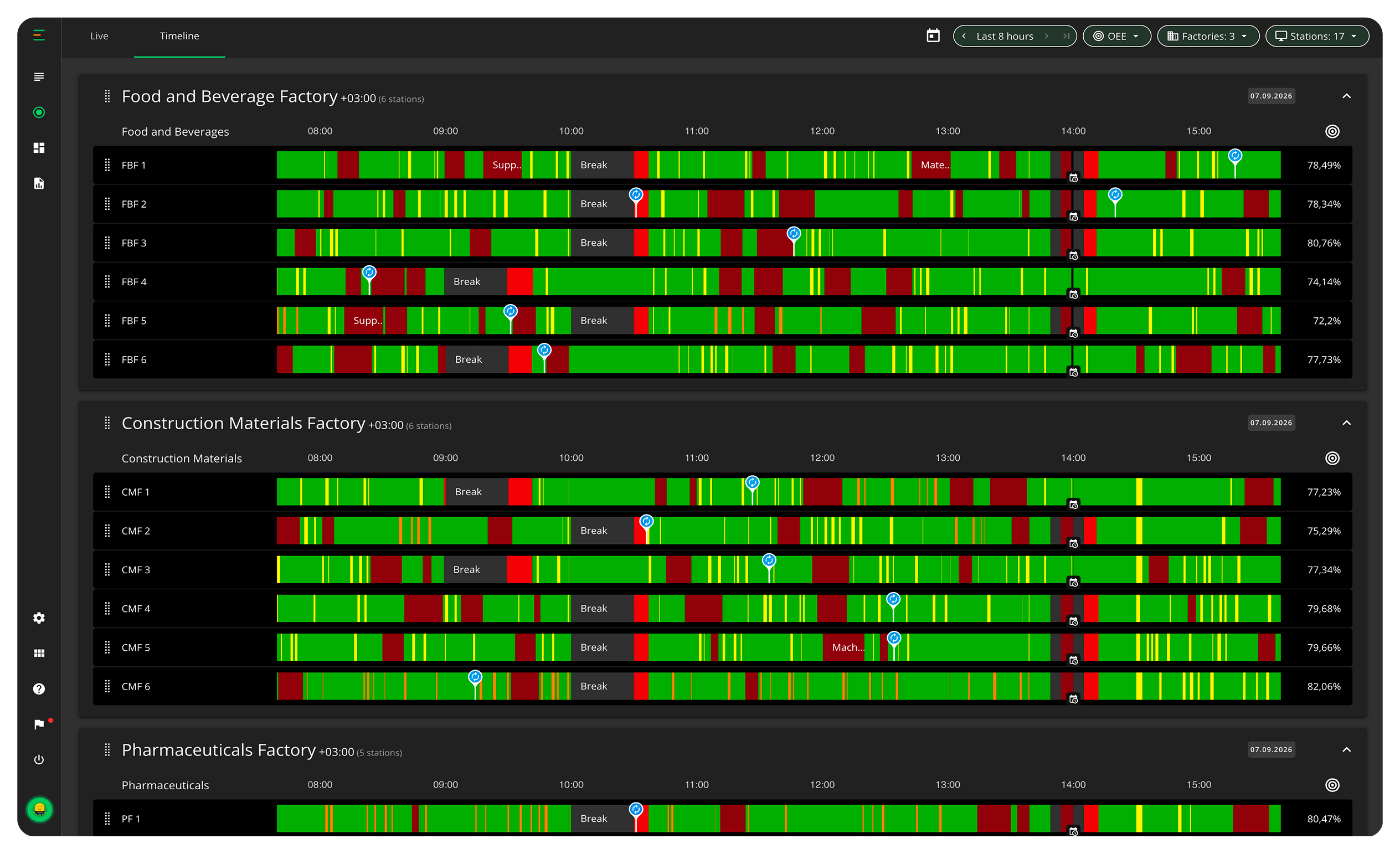Open the Factories: 3 dropdown
The width and height of the screenshot is (1400, 854).
click(x=1208, y=36)
